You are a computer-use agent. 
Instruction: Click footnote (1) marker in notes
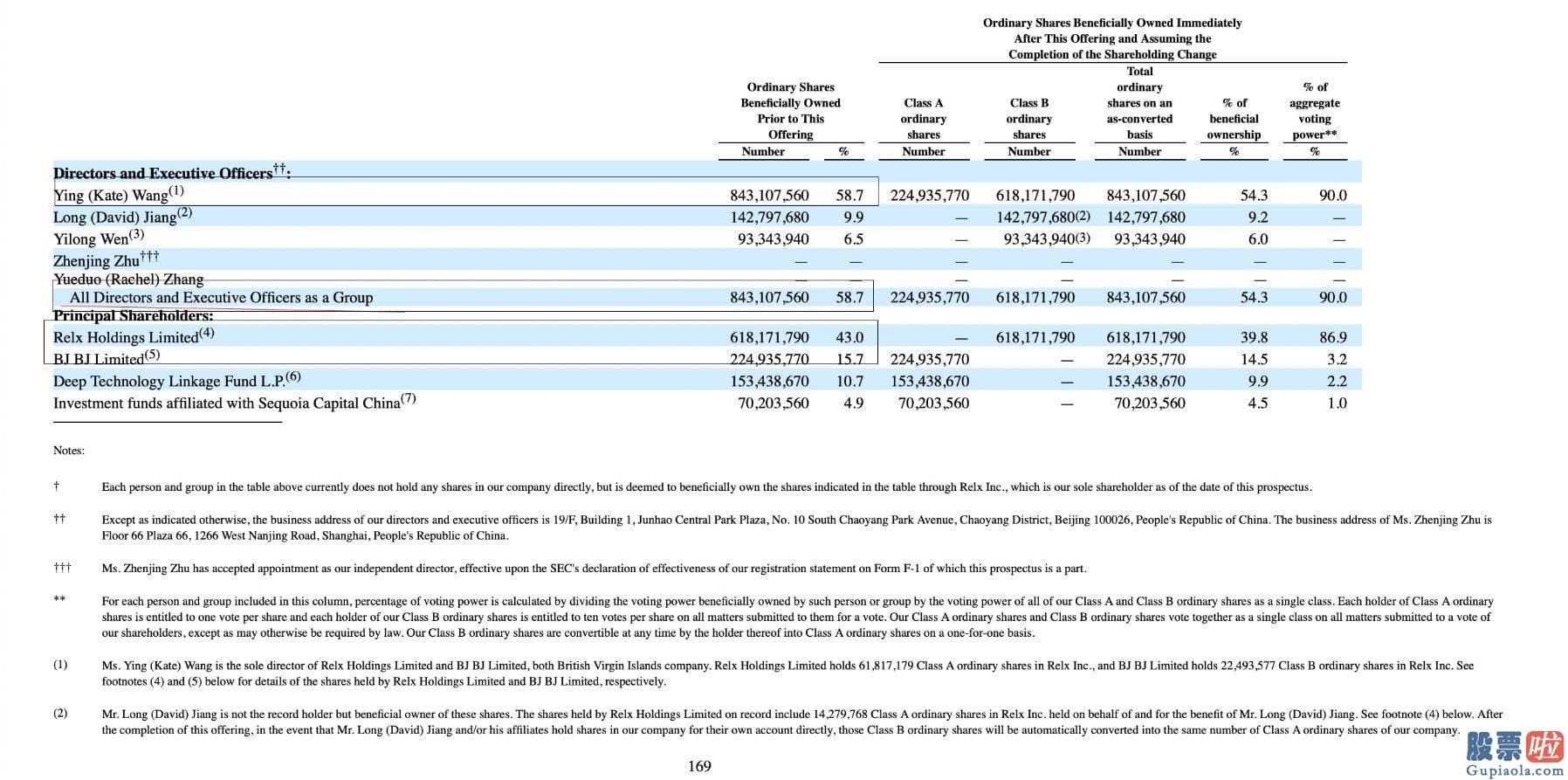point(60,665)
